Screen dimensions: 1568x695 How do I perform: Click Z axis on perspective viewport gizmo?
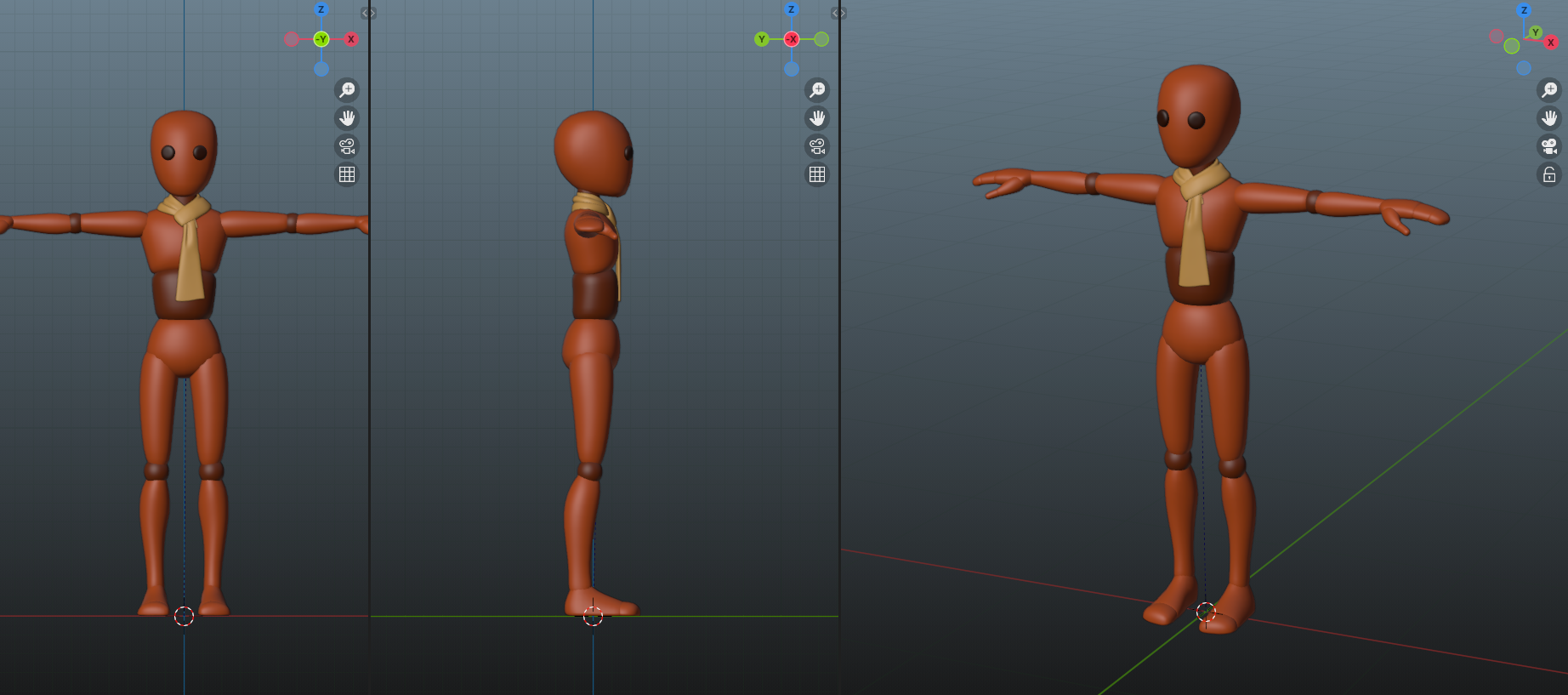click(x=1524, y=10)
